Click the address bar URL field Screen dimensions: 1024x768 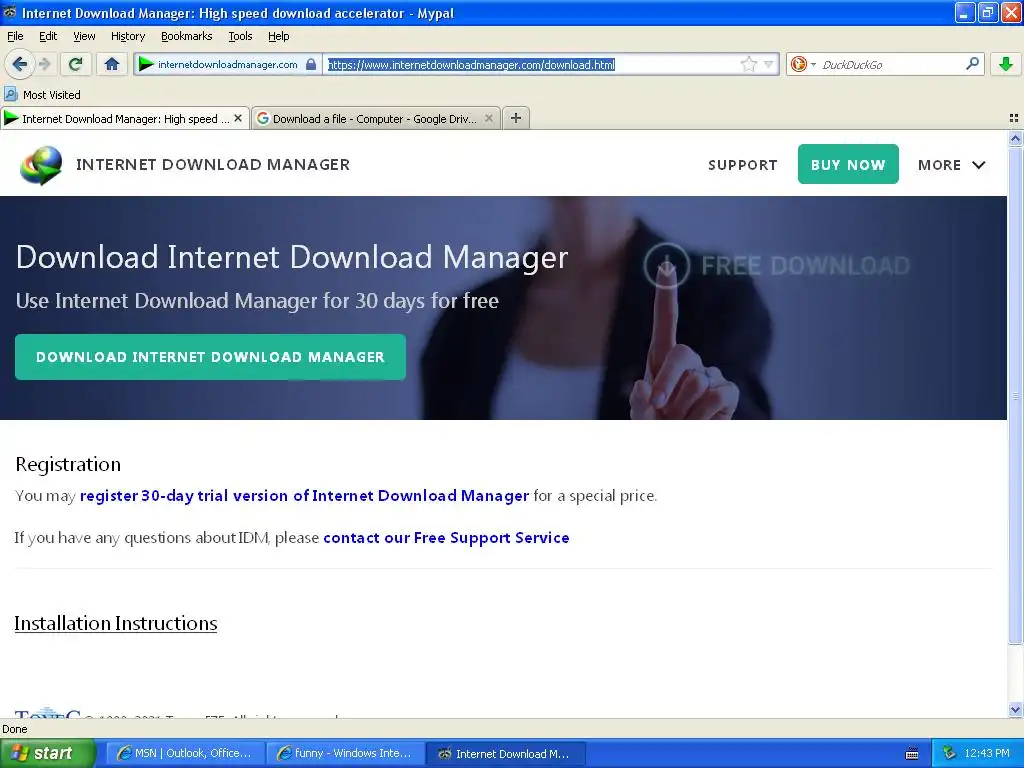[x=532, y=64]
